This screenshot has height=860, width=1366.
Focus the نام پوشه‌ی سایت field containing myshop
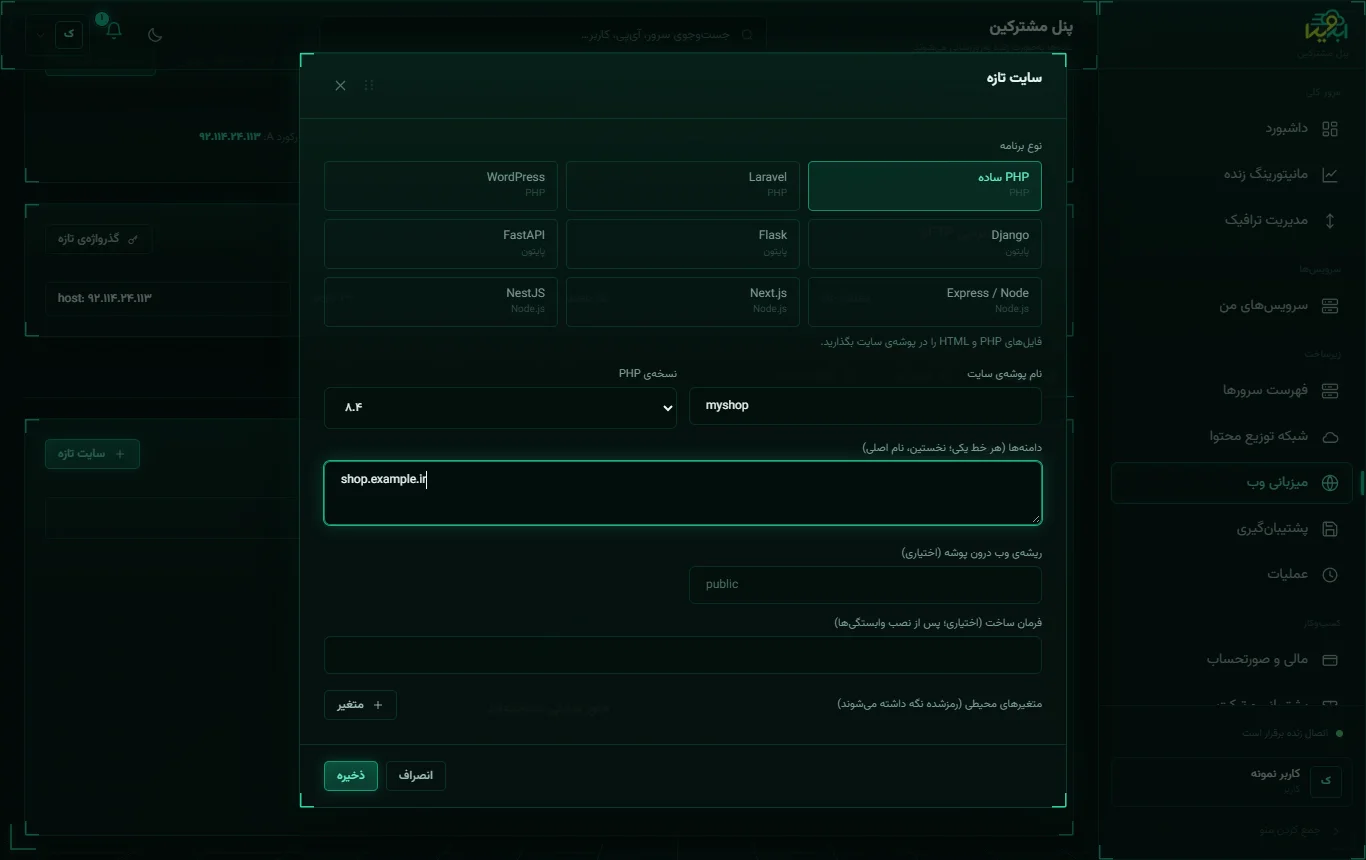tap(866, 406)
